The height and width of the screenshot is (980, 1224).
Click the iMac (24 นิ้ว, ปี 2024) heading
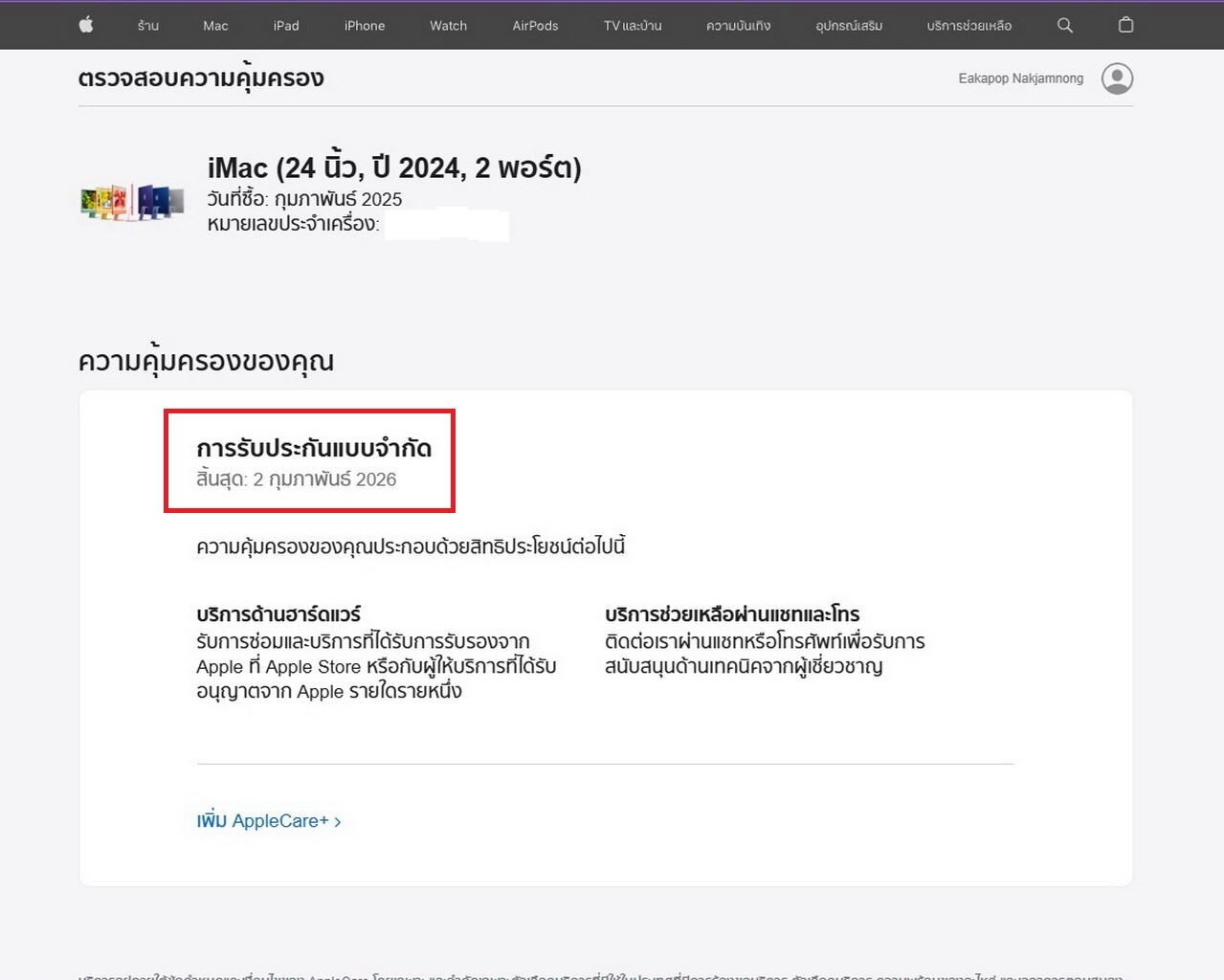[x=394, y=167]
